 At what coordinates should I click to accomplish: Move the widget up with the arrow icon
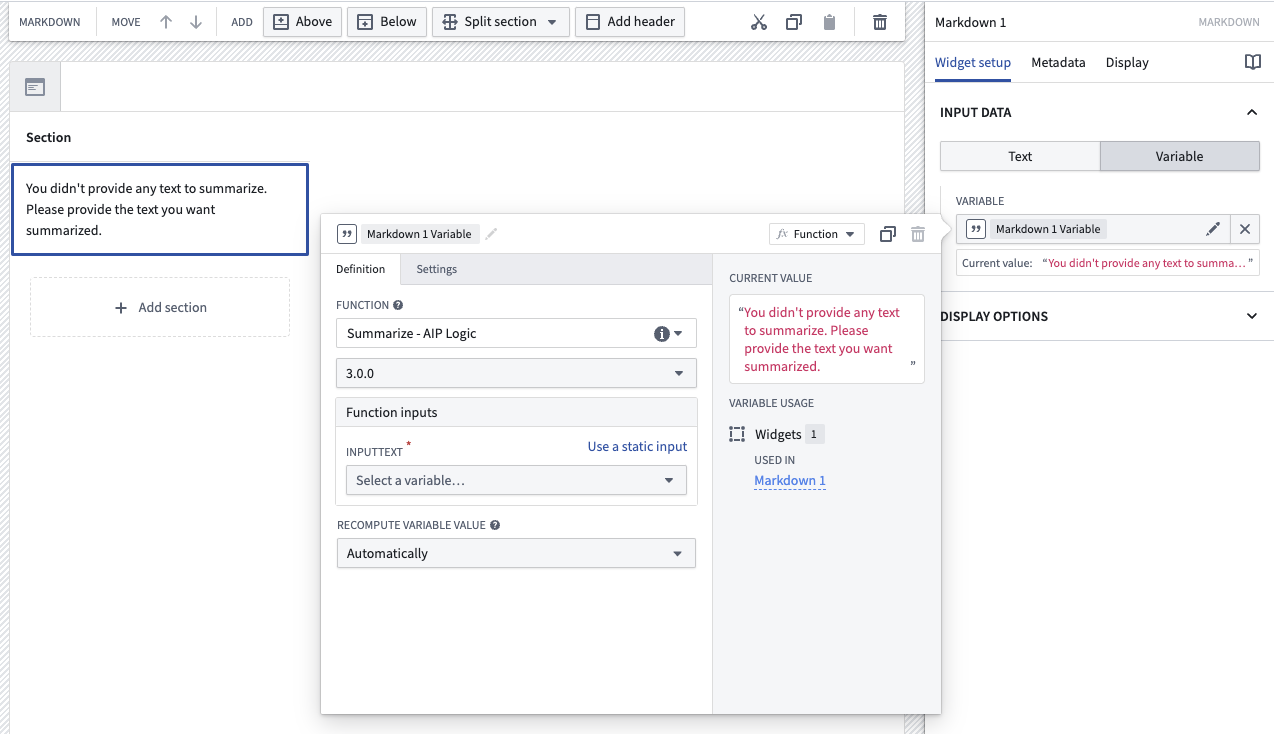click(165, 21)
